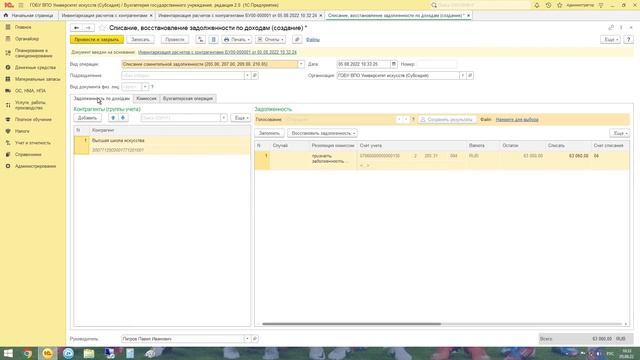Open the document structure icon next to Провести
The image size is (640, 360).
coord(200,40)
